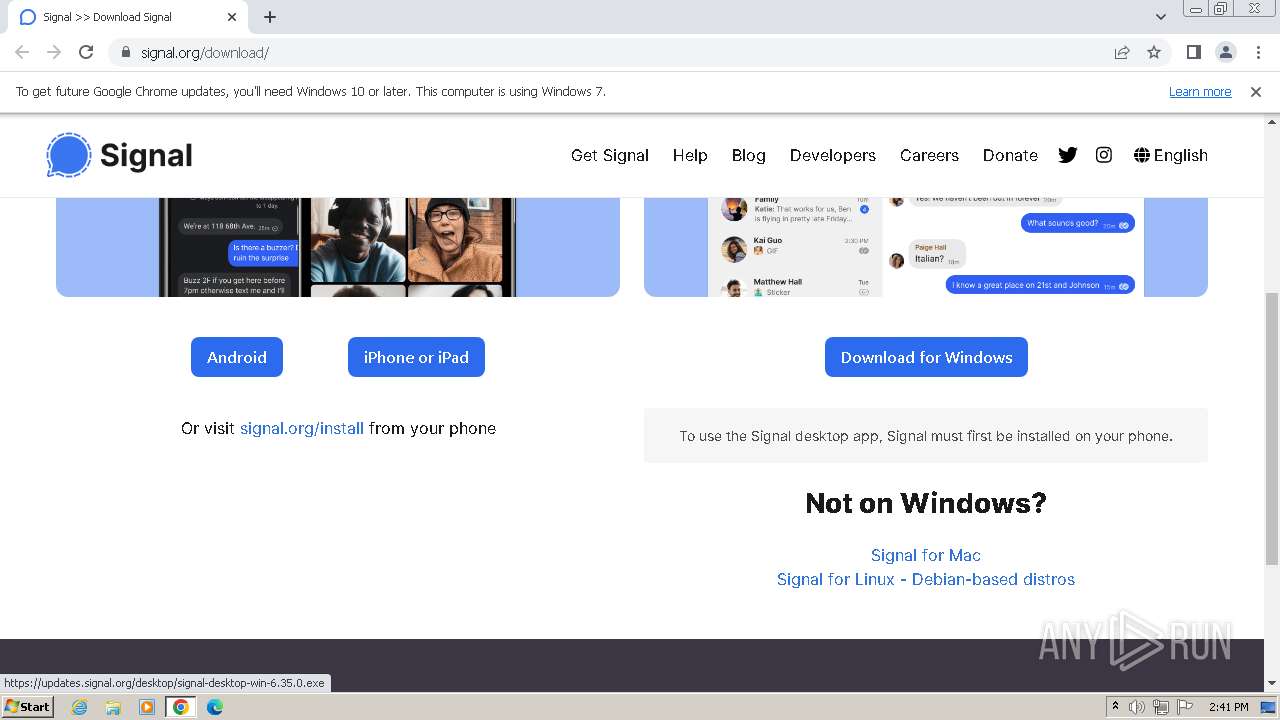Click the Android download button
Image resolution: width=1280 pixels, height=720 pixels.
237,357
